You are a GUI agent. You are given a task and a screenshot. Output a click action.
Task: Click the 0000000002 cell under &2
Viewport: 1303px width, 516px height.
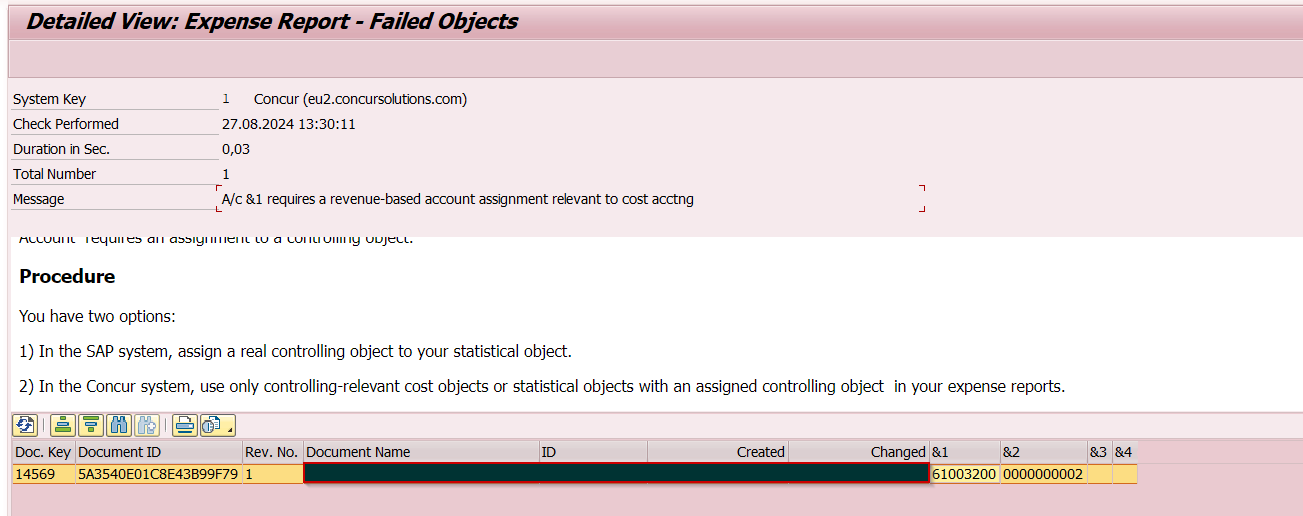click(1044, 474)
